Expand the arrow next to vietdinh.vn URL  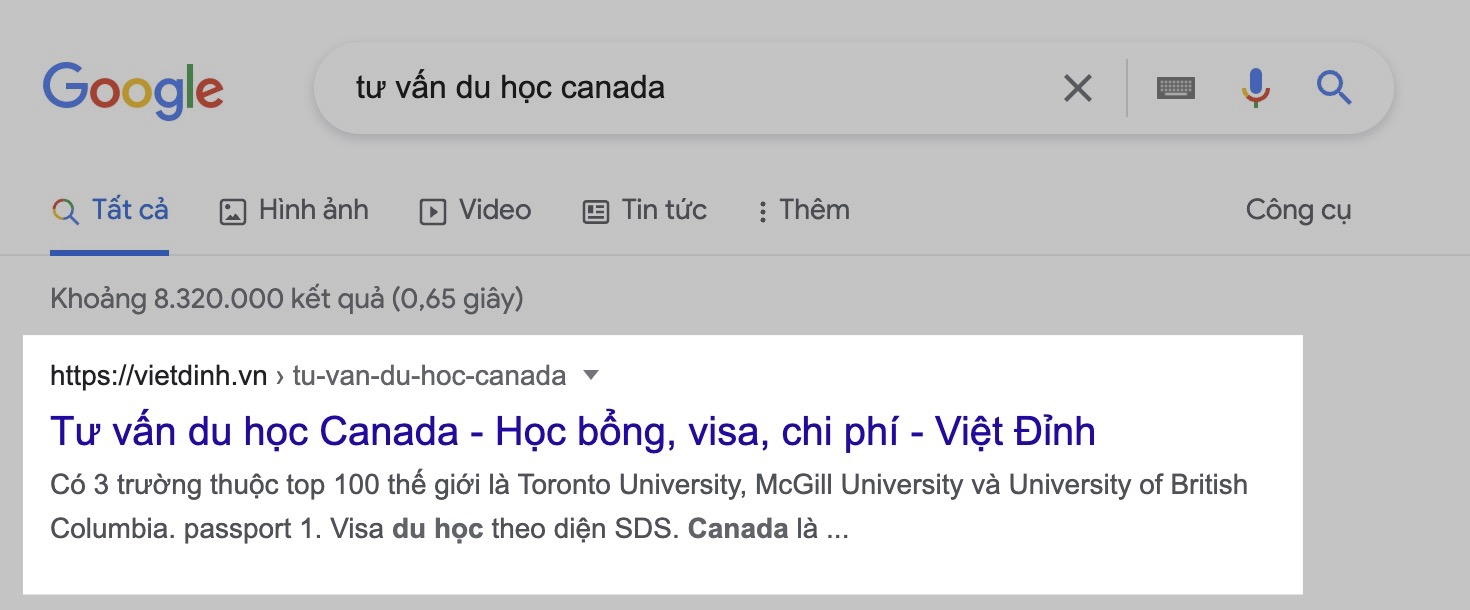[591, 376]
